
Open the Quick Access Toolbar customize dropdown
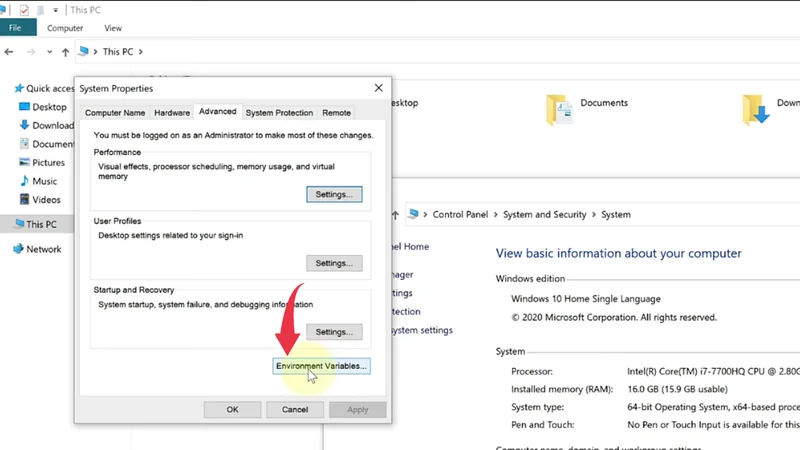pos(55,9)
